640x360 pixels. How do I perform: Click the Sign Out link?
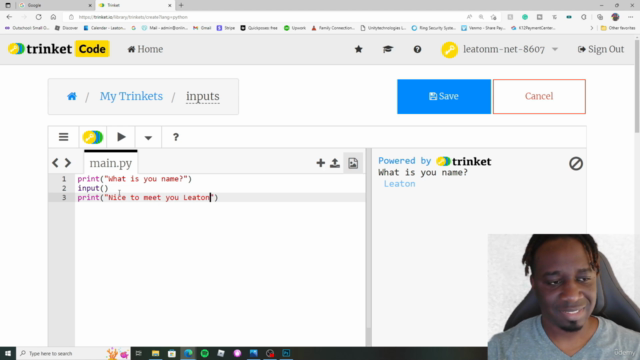[x=601, y=49]
